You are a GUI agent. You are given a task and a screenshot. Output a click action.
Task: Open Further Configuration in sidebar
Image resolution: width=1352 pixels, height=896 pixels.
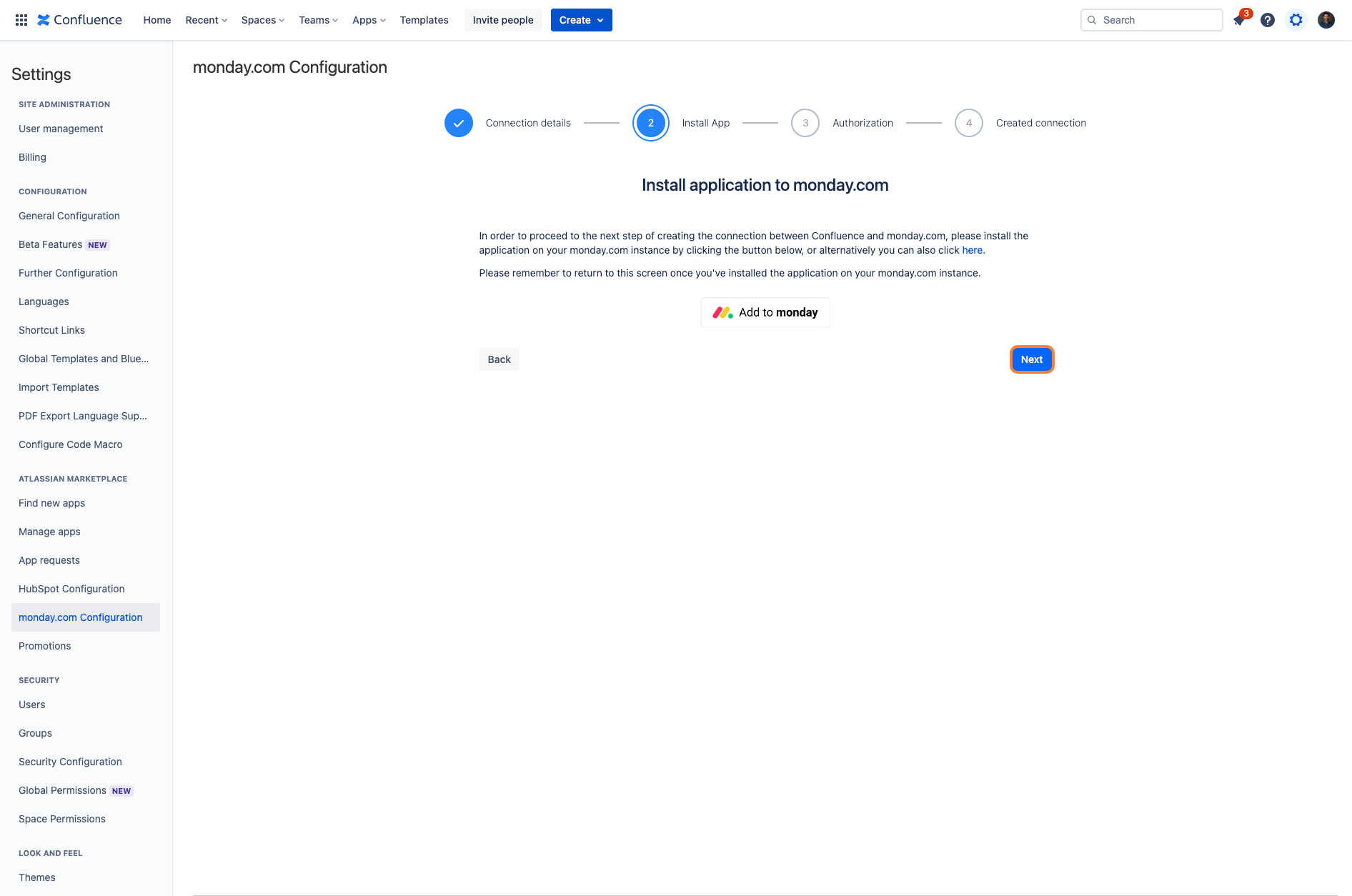(86, 273)
